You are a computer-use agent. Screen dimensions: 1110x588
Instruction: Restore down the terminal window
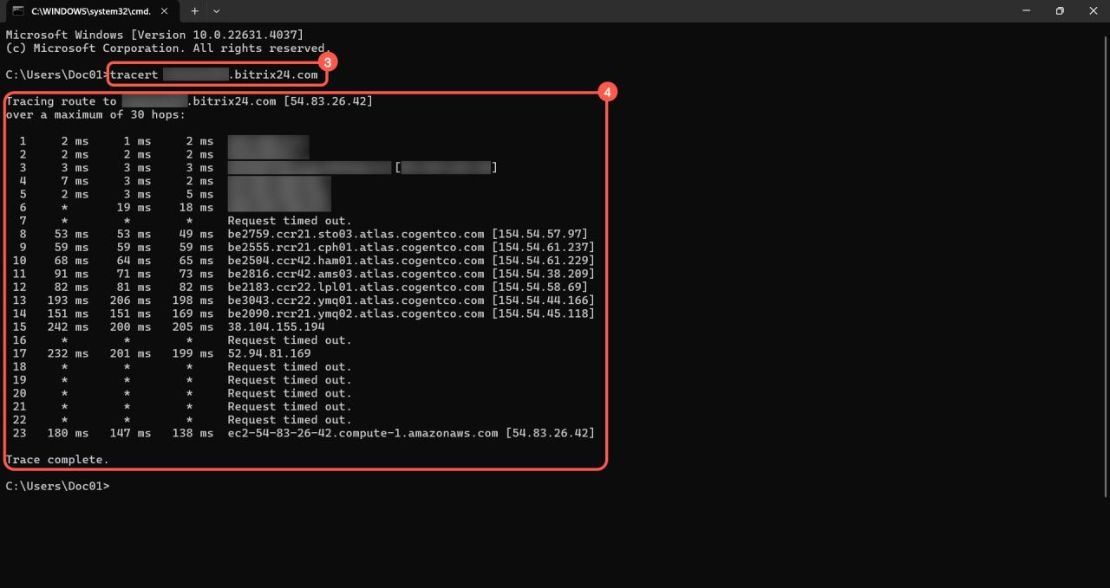[x=1060, y=11]
